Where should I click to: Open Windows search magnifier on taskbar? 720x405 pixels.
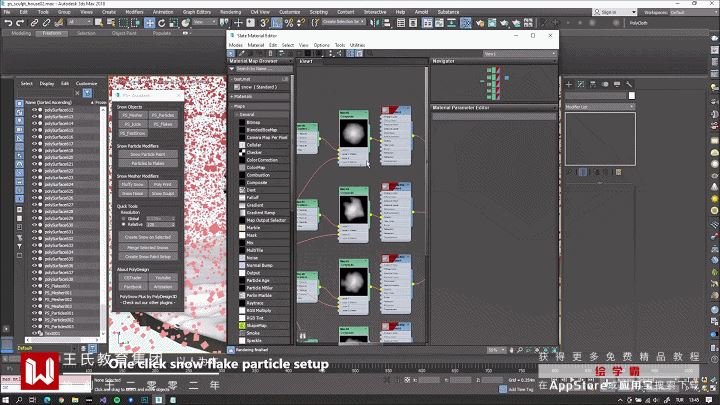19,400
